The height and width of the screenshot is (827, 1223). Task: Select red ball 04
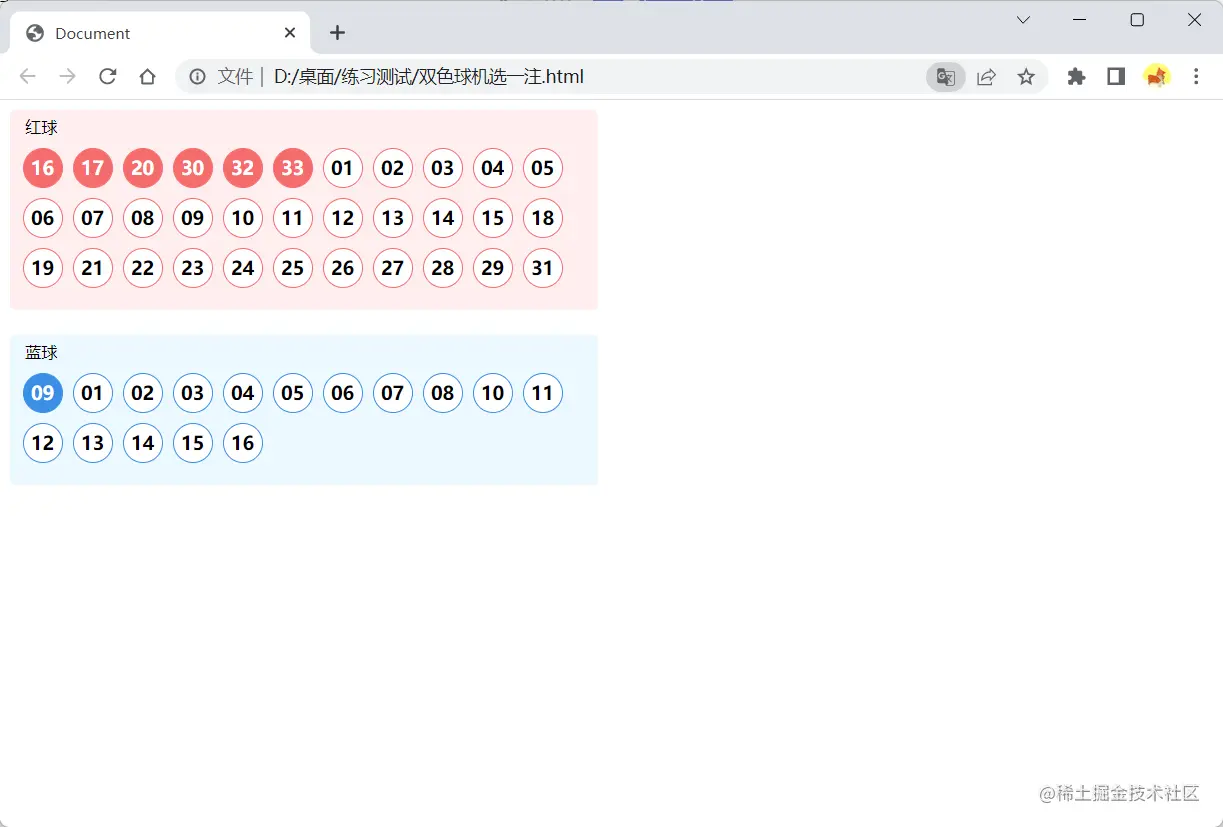[493, 168]
